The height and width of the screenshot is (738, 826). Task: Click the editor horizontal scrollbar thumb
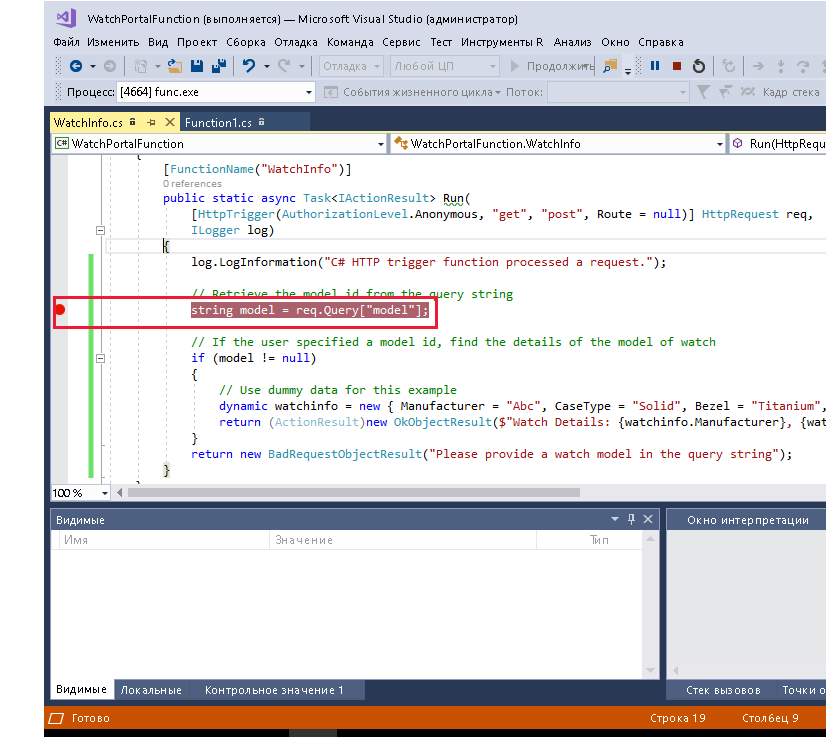click(353, 493)
